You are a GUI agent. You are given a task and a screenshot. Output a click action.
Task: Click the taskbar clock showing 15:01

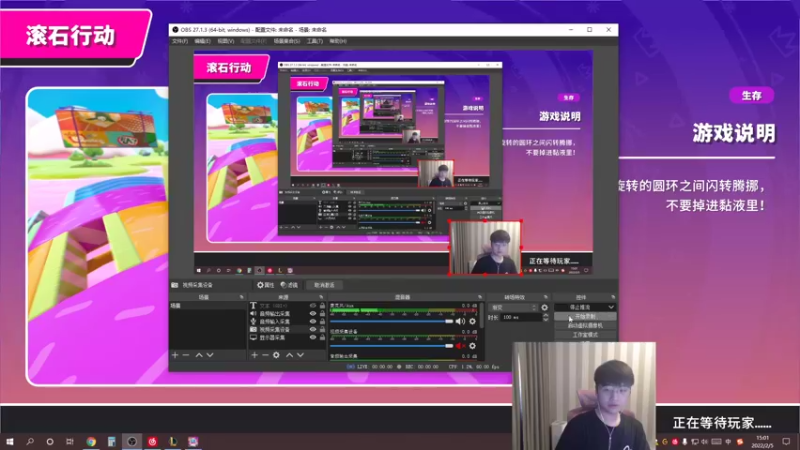[763, 441]
